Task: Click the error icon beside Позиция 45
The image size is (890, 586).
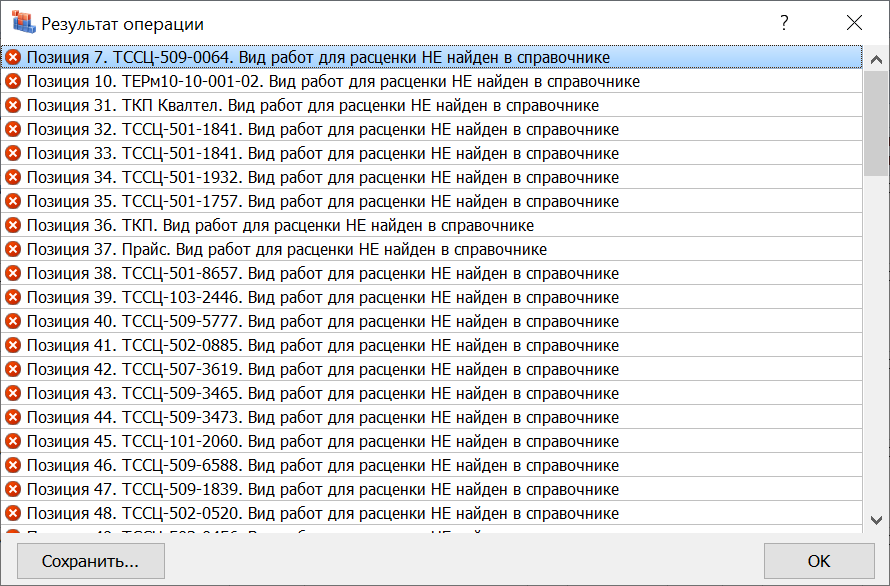Action: pos(13,441)
